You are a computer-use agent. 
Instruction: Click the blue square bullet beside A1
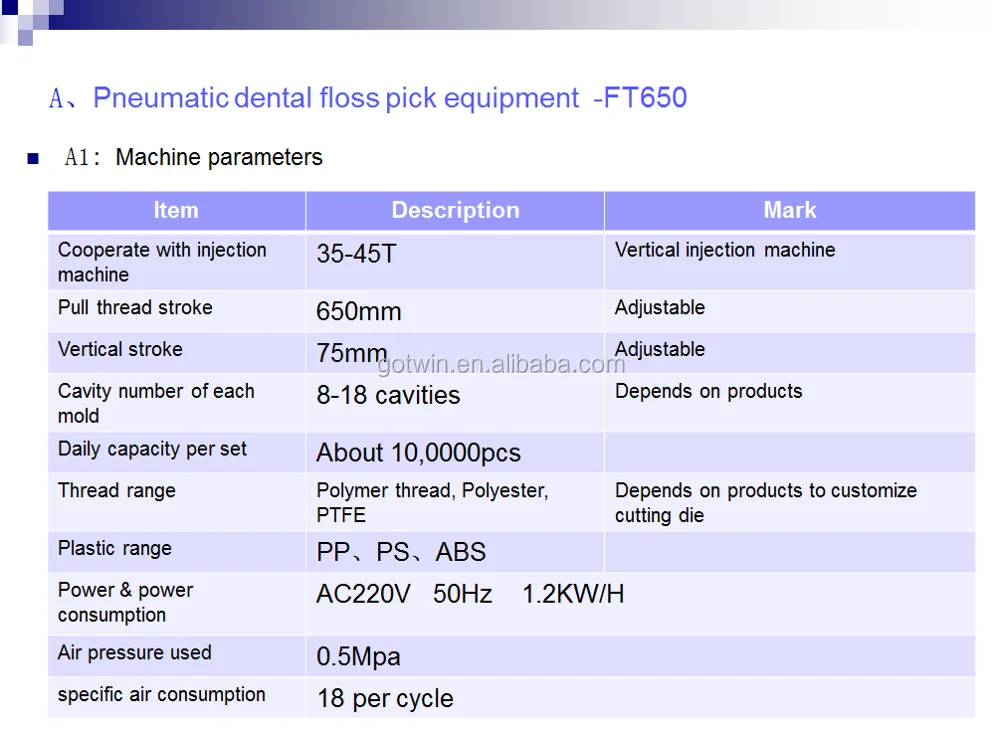pos(33,158)
